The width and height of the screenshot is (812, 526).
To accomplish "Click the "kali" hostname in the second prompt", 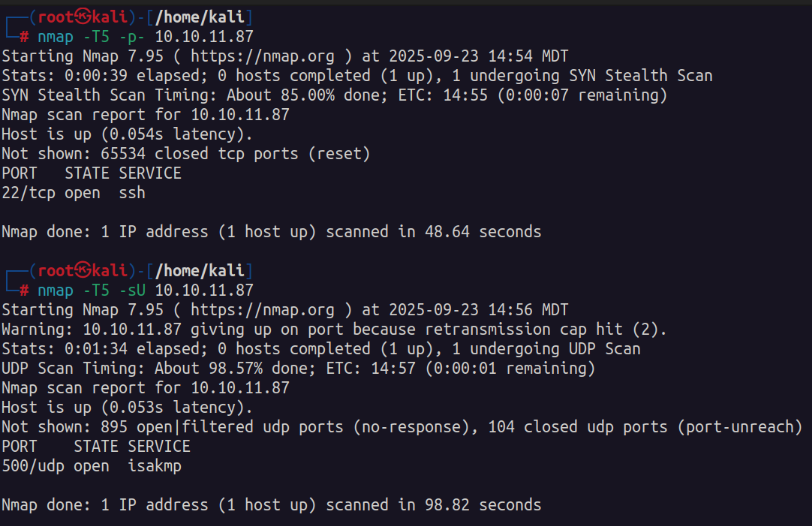I will point(114,271).
